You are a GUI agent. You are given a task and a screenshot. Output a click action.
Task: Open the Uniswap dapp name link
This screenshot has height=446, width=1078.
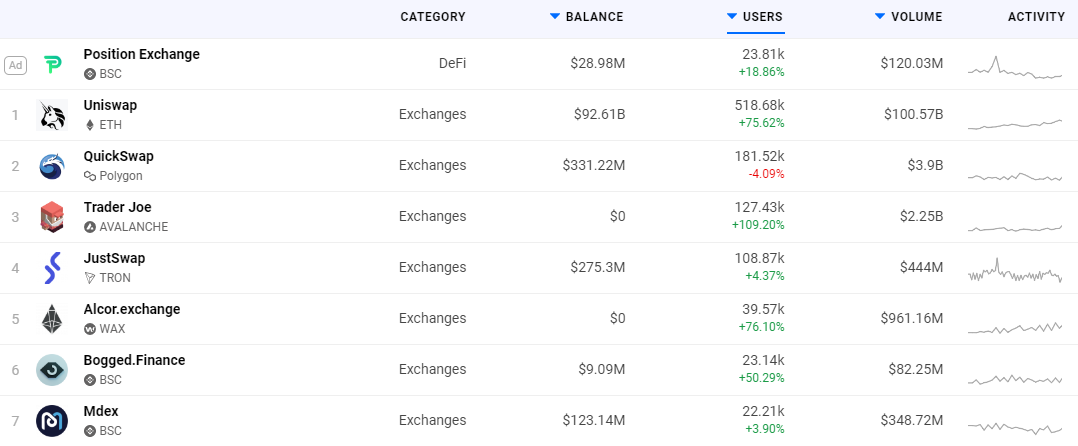[110, 105]
